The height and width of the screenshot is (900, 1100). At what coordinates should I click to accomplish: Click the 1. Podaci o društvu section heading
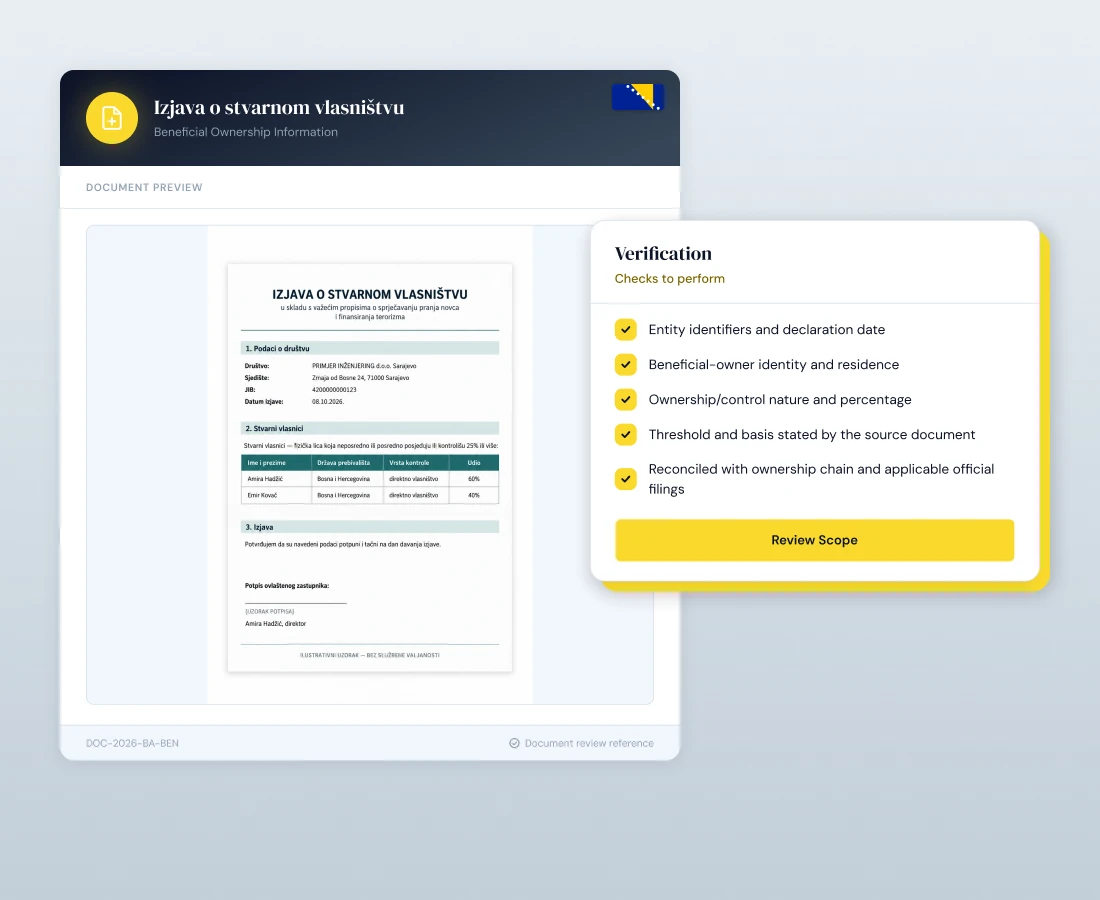point(370,348)
